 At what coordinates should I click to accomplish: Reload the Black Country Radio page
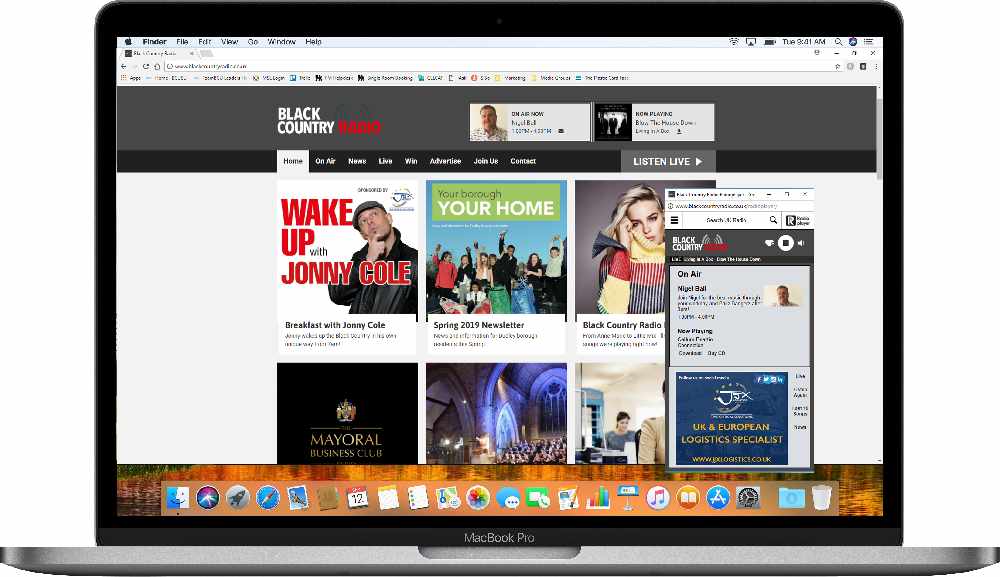pyautogui.click(x=146, y=66)
